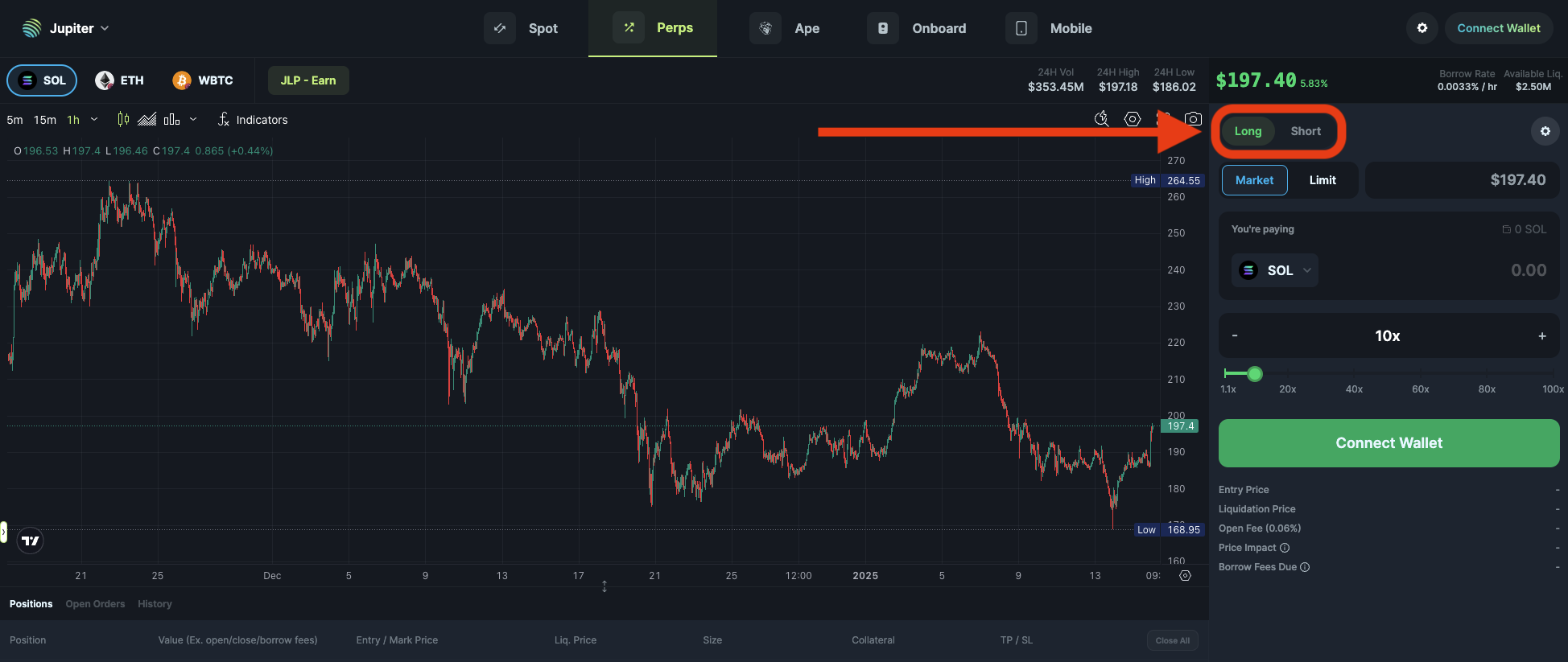This screenshot has width=1568, height=662.
Task: Select the Perps tab
Action: click(x=653, y=28)
